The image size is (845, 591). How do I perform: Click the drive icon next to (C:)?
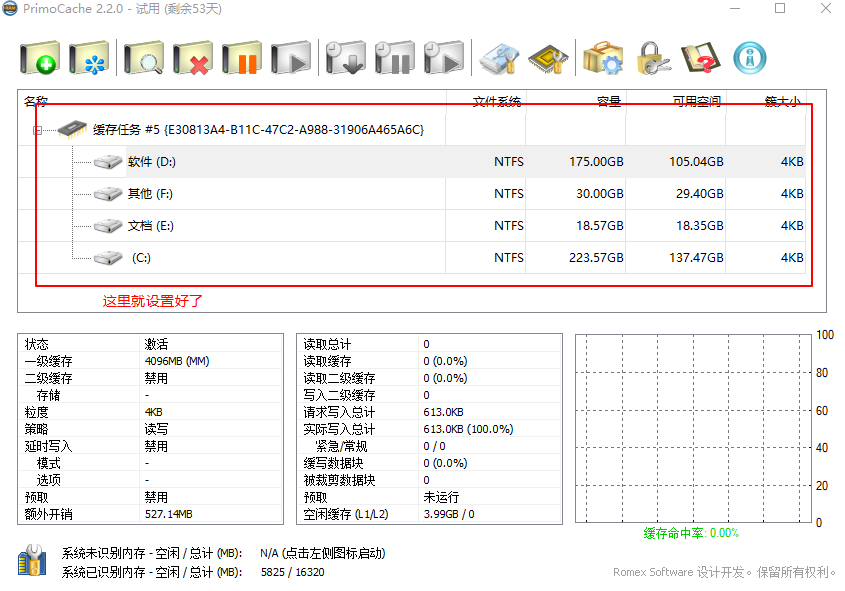tap(108, 258)
